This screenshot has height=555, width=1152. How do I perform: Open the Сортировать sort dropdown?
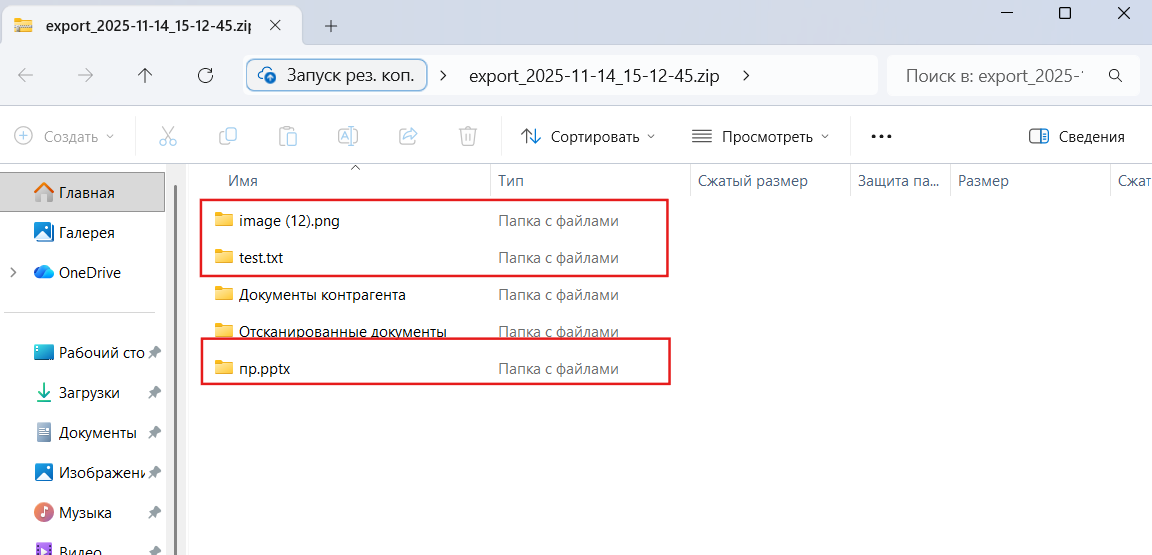pyautogui.click(x=589, y=136)
